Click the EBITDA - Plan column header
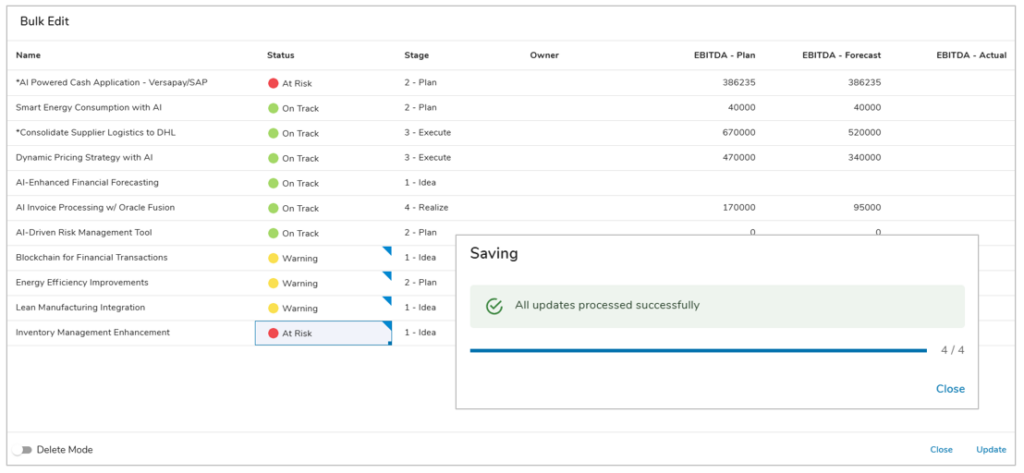This screenshot has height=473, width=1024. pyautogui.click(x=724, y=56)
